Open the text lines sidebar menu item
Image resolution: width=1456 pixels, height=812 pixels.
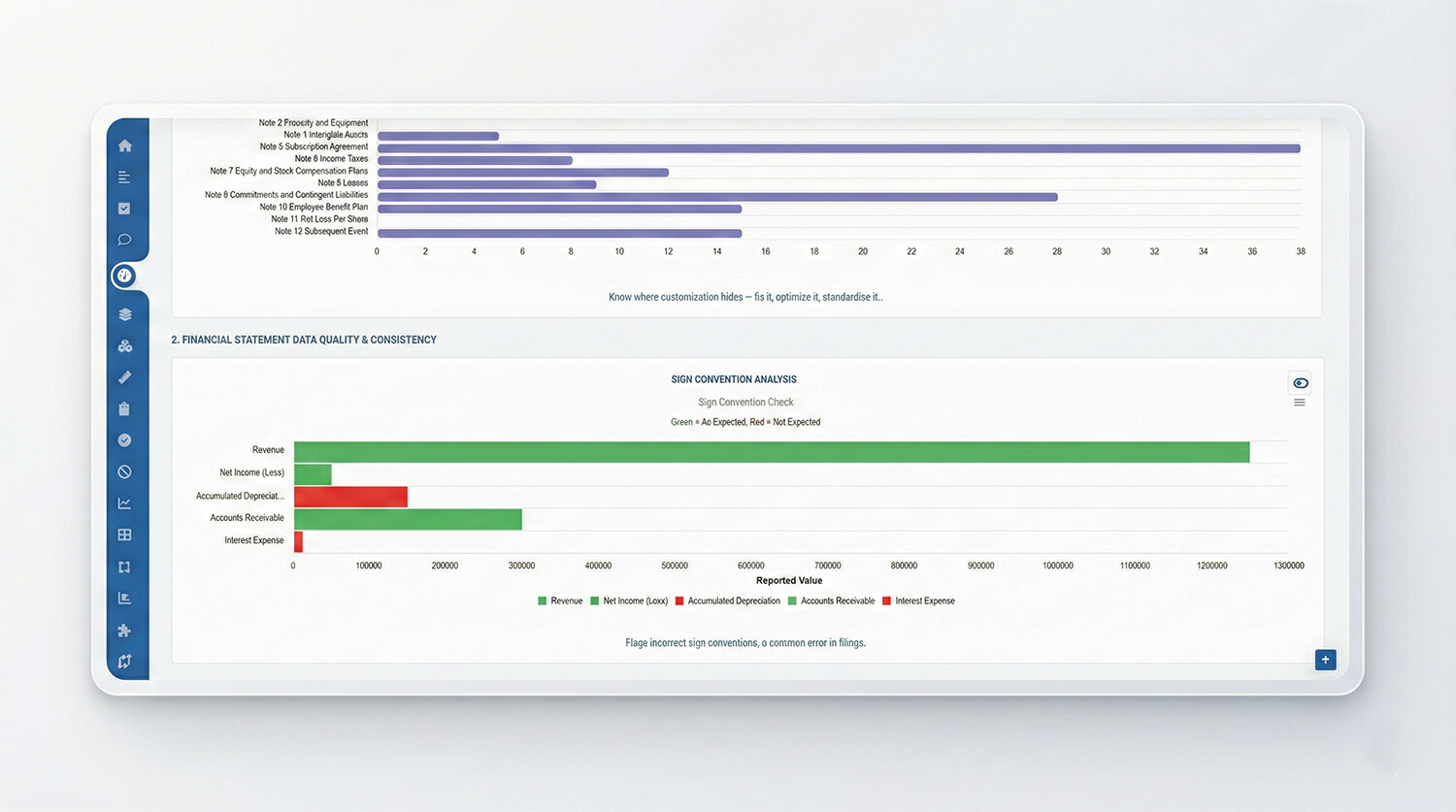click(x=124, y=178)
